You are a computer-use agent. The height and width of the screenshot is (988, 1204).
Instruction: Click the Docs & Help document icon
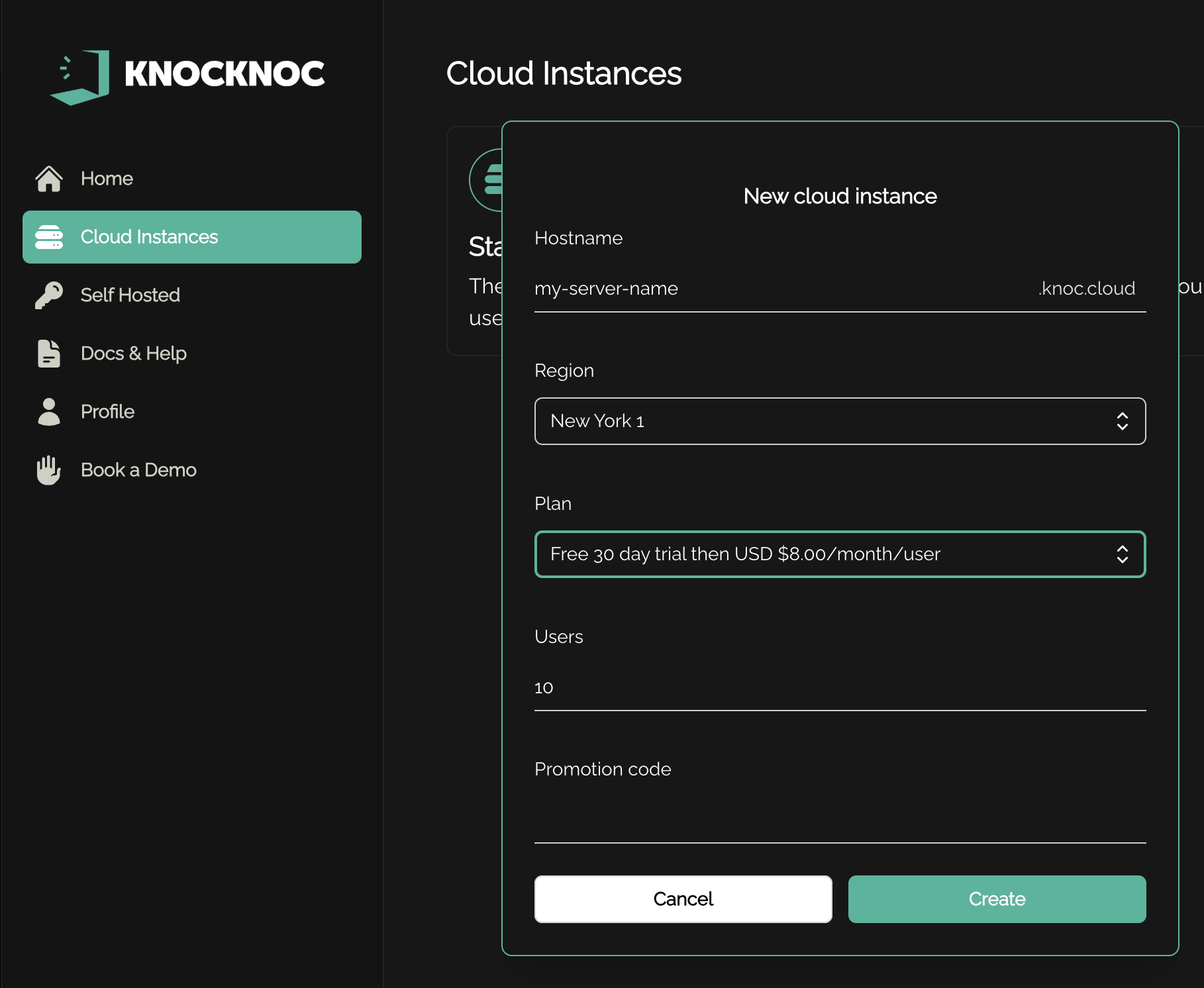coord(49,354)
